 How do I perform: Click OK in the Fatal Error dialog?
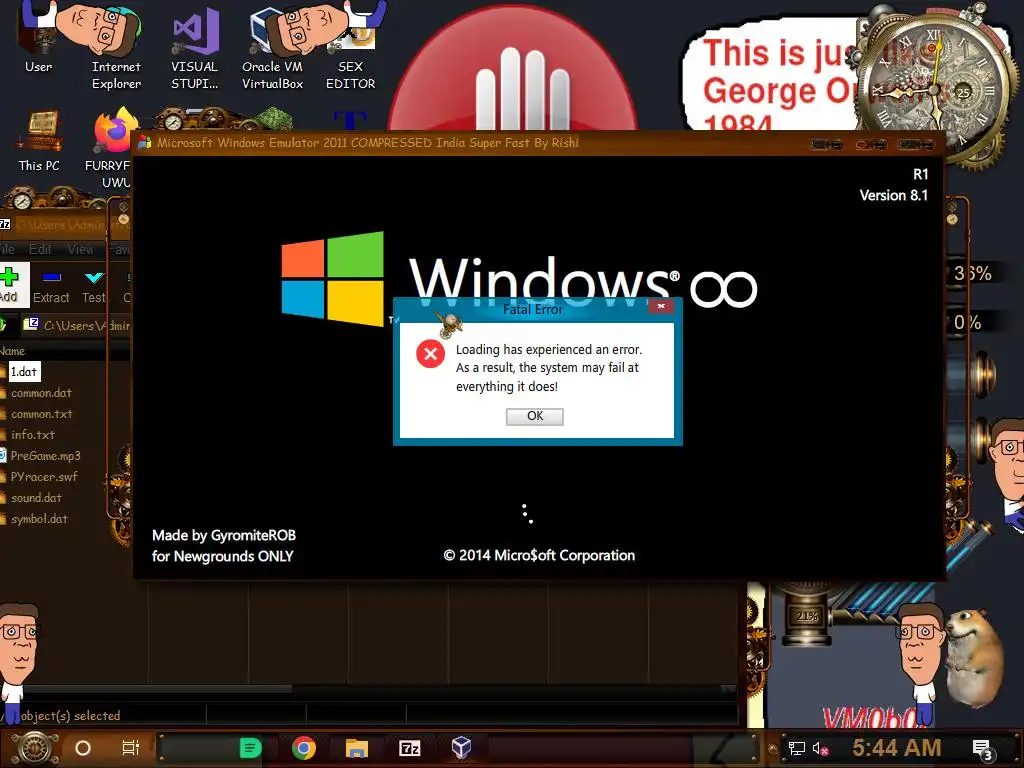click(x=534, y=416)
